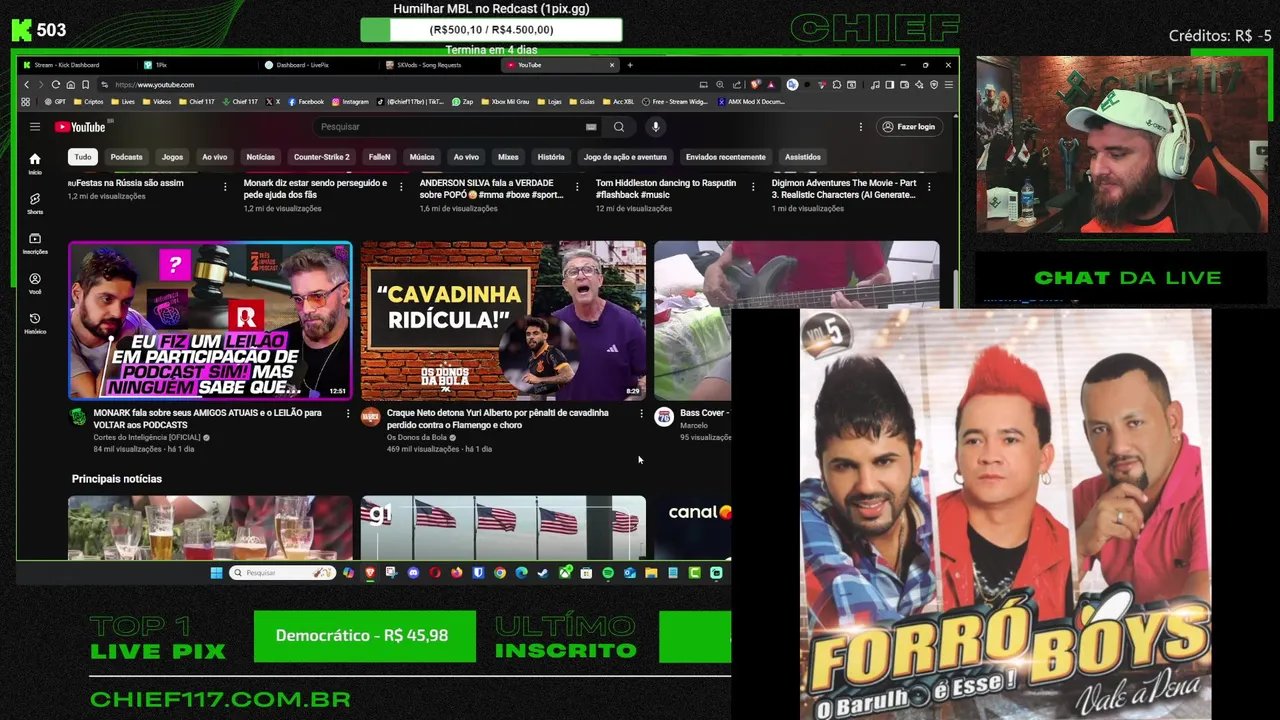Open options menu for ANDERSON SILVA video
Image resolution: width=1280 pixels, height=720 pixels.
pyautogui.click(x=578, y=187)
